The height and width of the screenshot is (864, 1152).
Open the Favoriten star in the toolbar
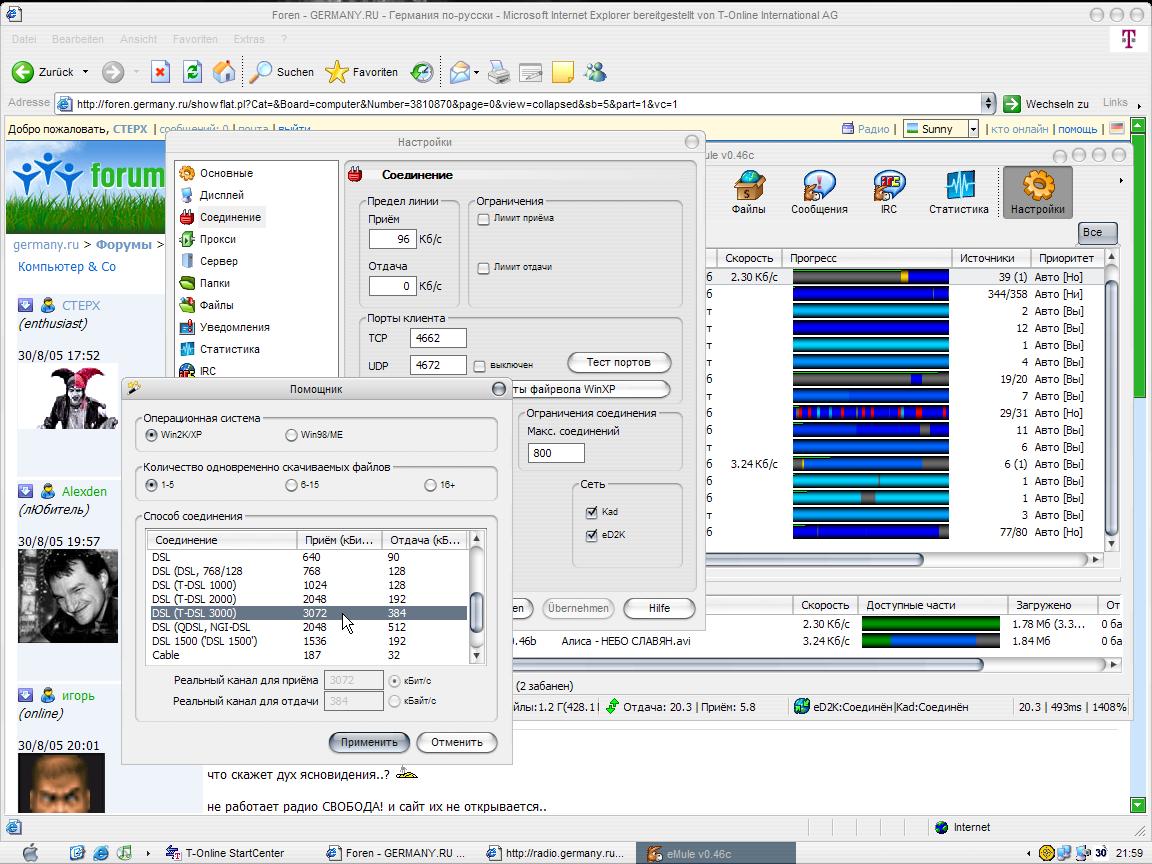click(361, 72)
